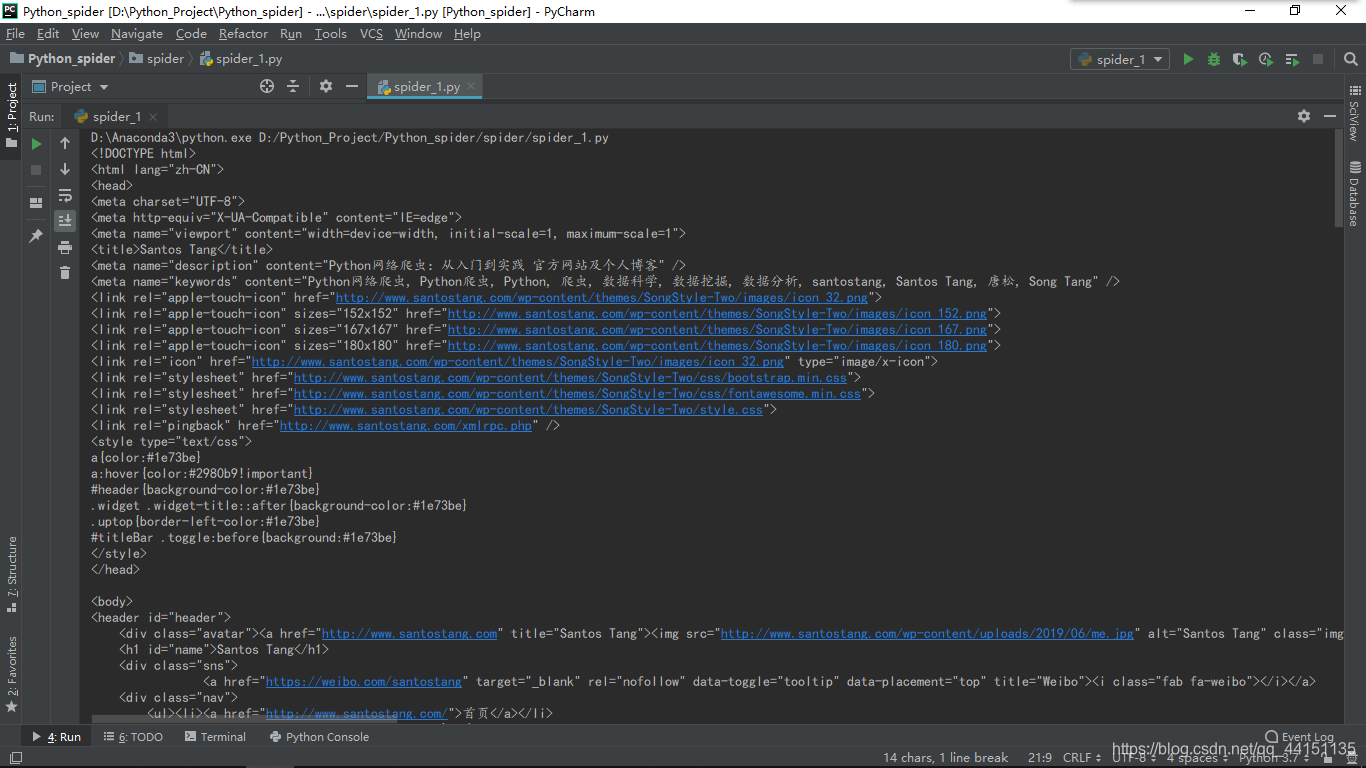Image resolution: width=1366 pixels, height=768 pixels.
Task: Run spider_1 with the top toolbar play icon
Action: (1188, 59)
